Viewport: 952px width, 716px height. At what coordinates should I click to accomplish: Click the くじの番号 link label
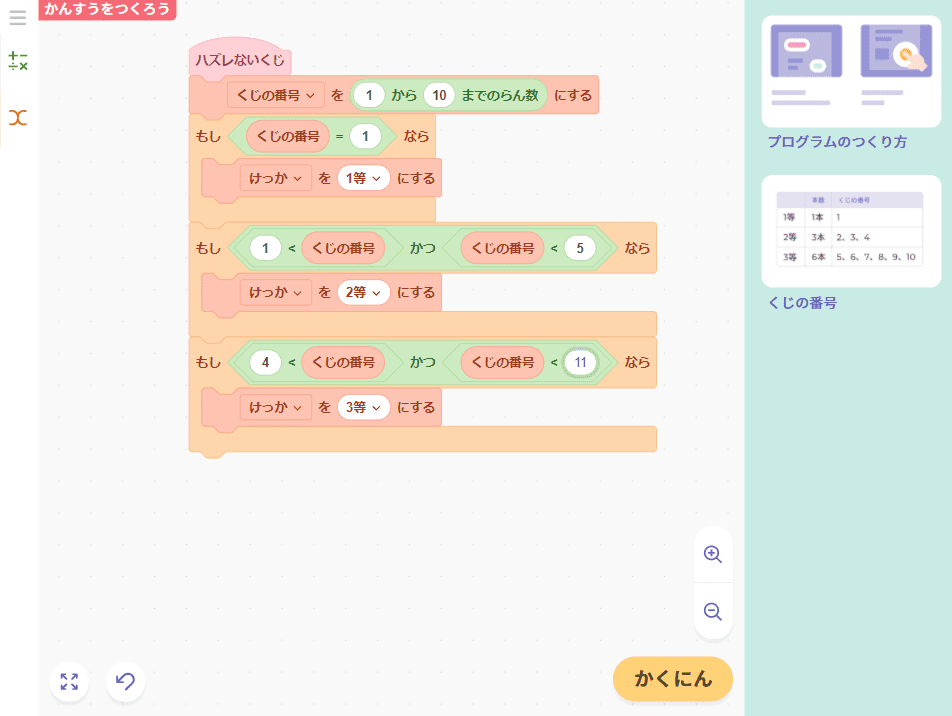pyautogui.click(x=802, y=303)
